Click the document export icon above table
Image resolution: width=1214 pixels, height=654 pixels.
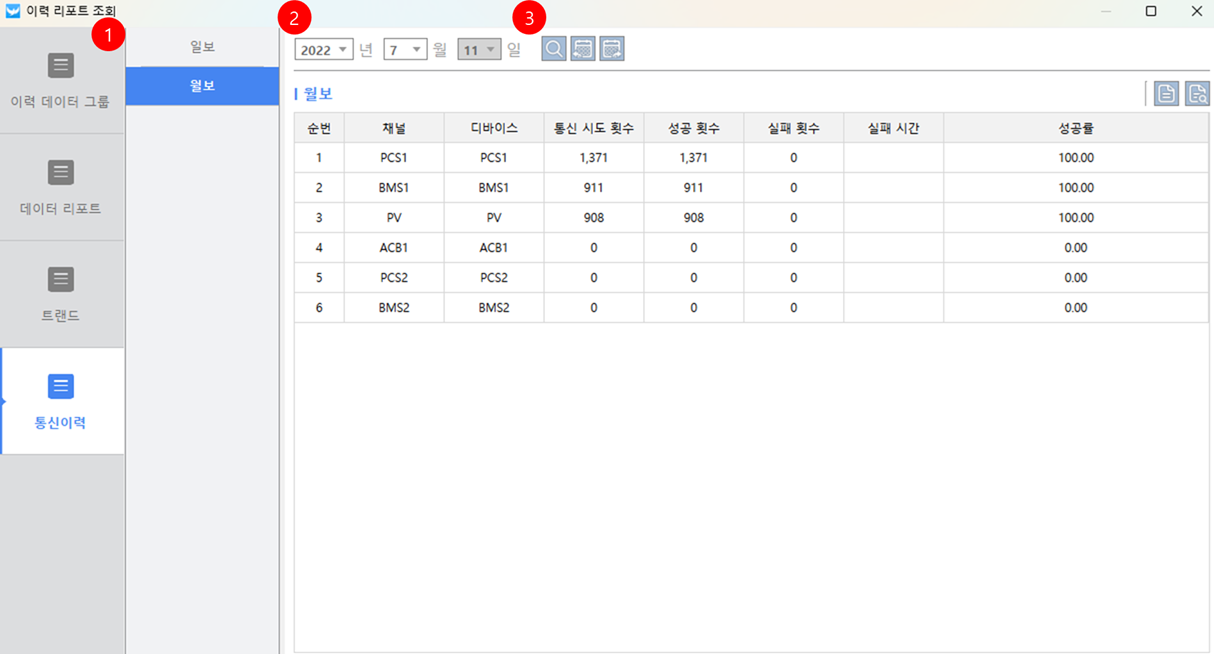1166,94
